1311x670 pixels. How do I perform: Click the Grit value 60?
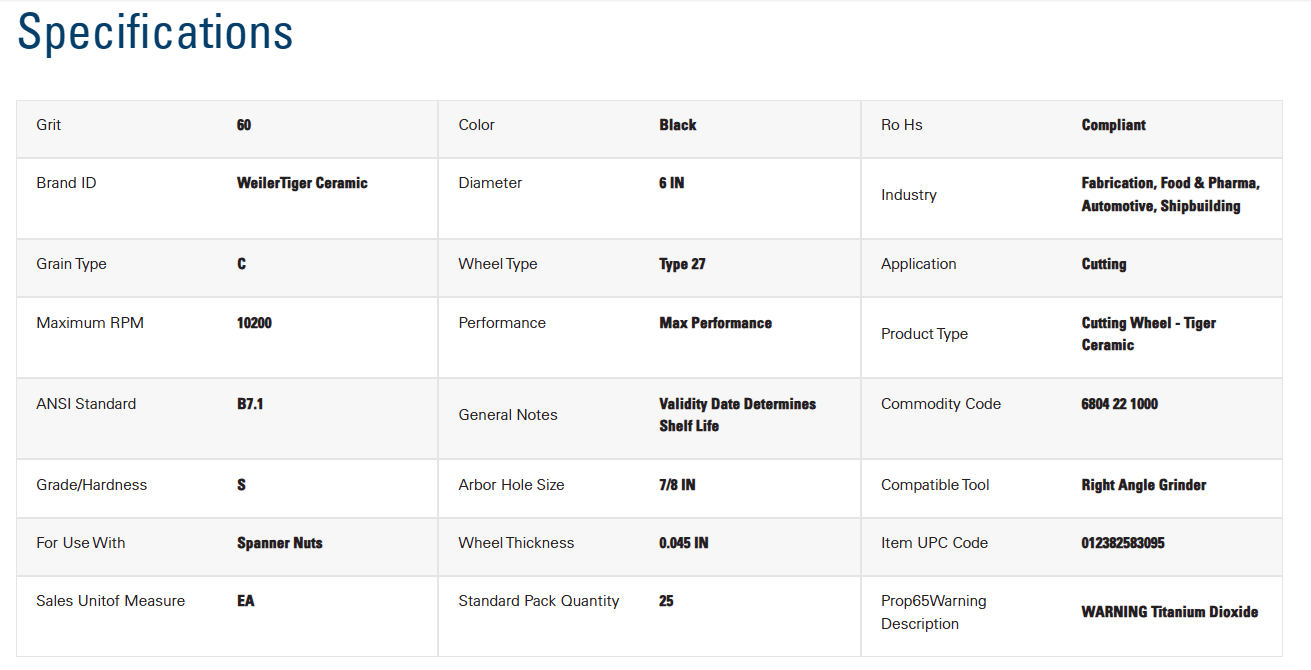[x=244, y=125]
